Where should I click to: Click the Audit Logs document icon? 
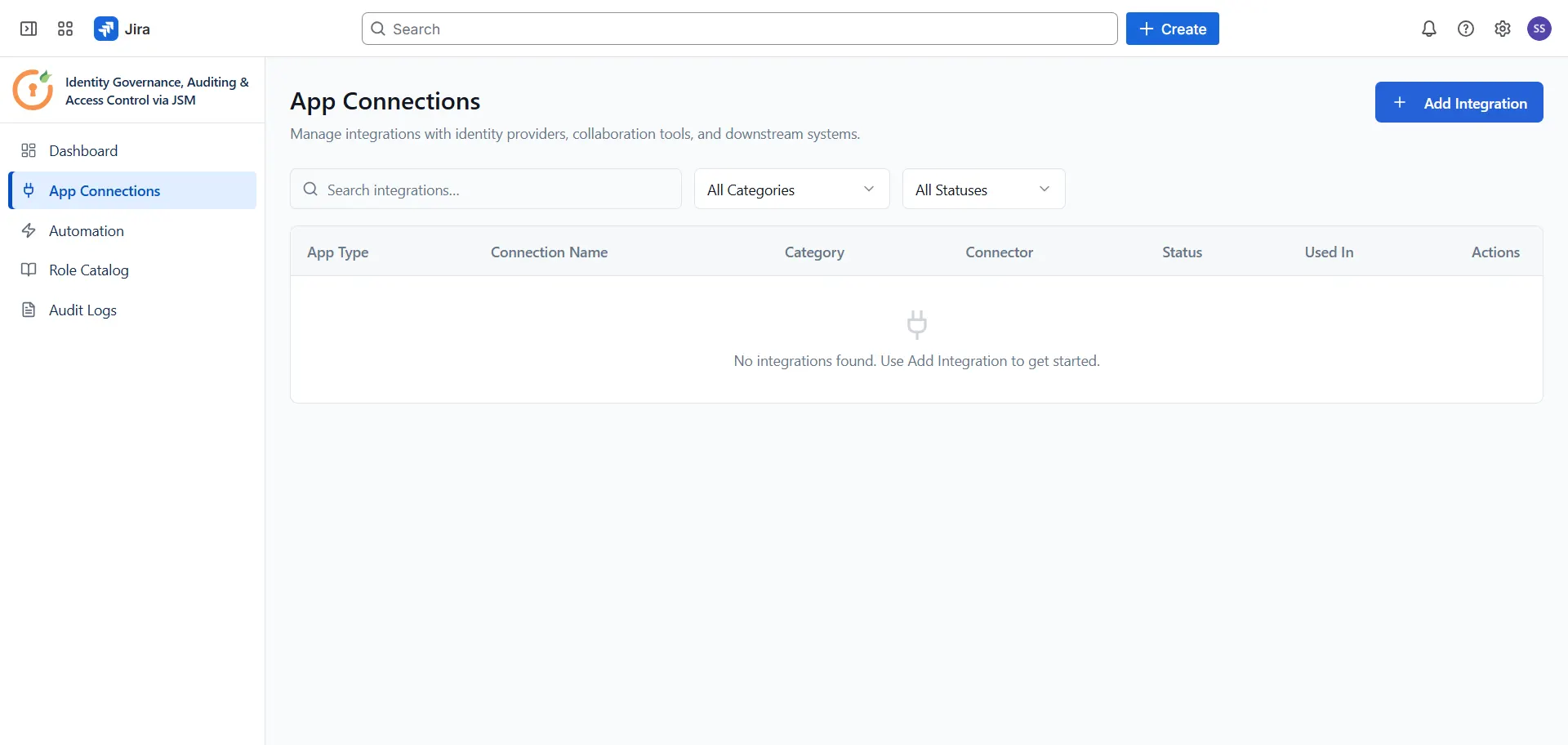point(29,310)
